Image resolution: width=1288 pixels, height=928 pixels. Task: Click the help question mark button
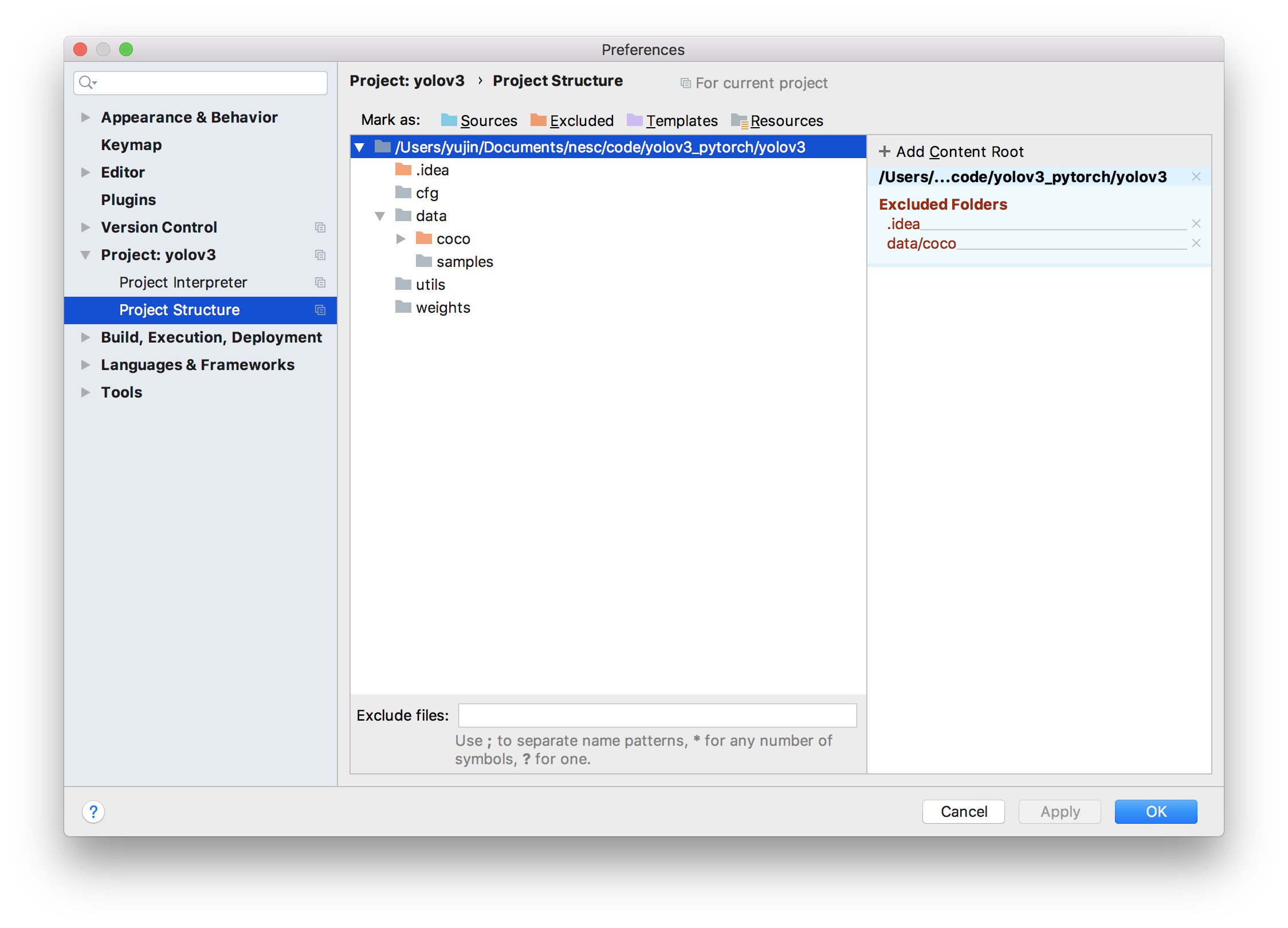[93, 811]
